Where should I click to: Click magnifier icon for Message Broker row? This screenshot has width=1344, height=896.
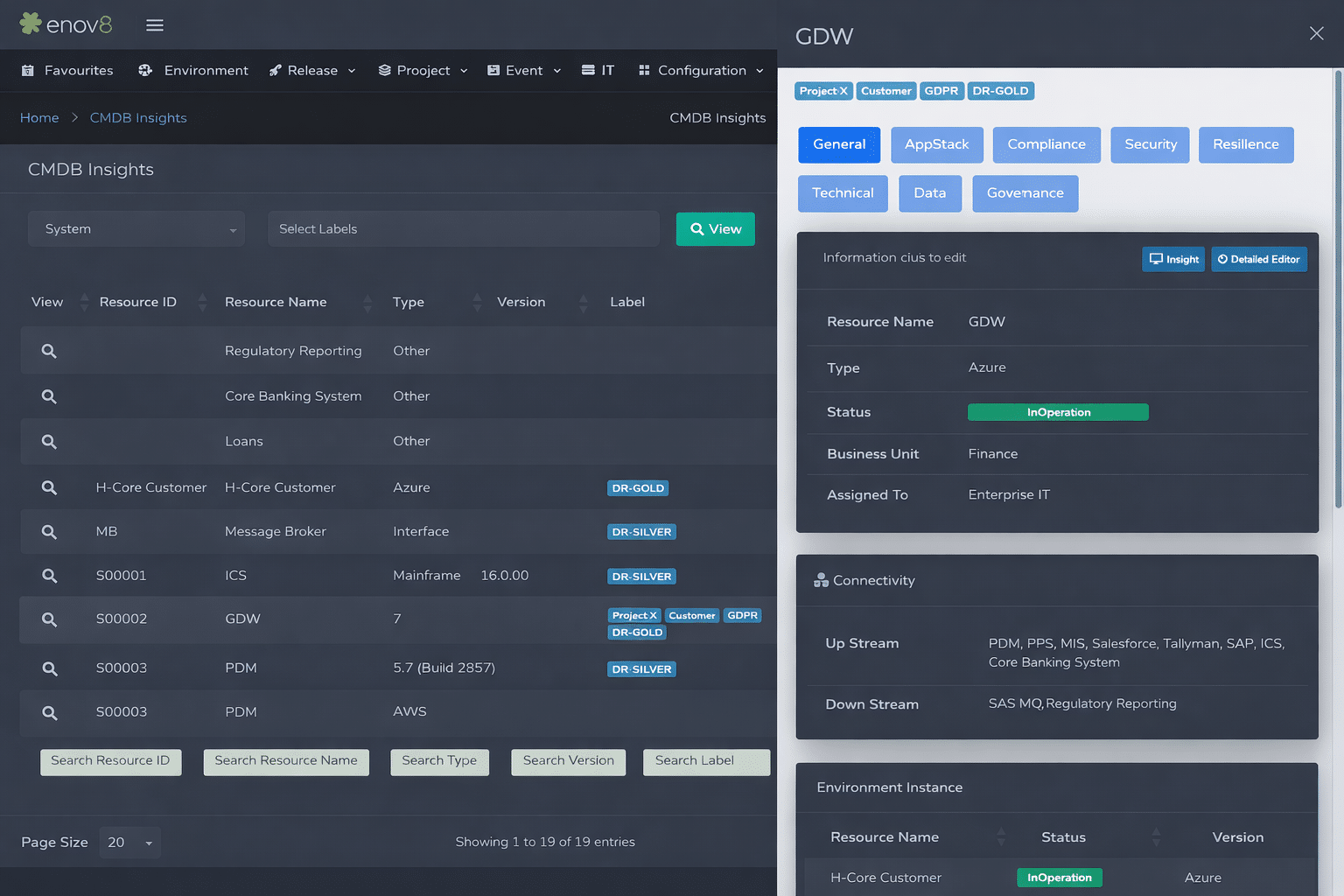pyautogui.click(x=49, y=532)
